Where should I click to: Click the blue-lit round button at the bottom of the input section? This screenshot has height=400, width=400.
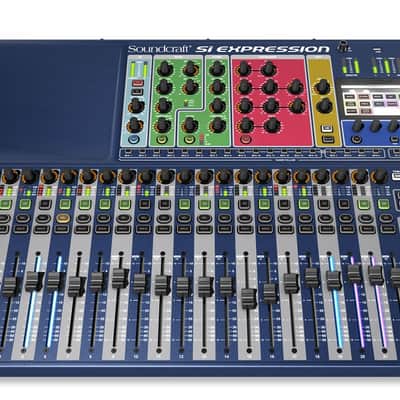coord(134,139)
